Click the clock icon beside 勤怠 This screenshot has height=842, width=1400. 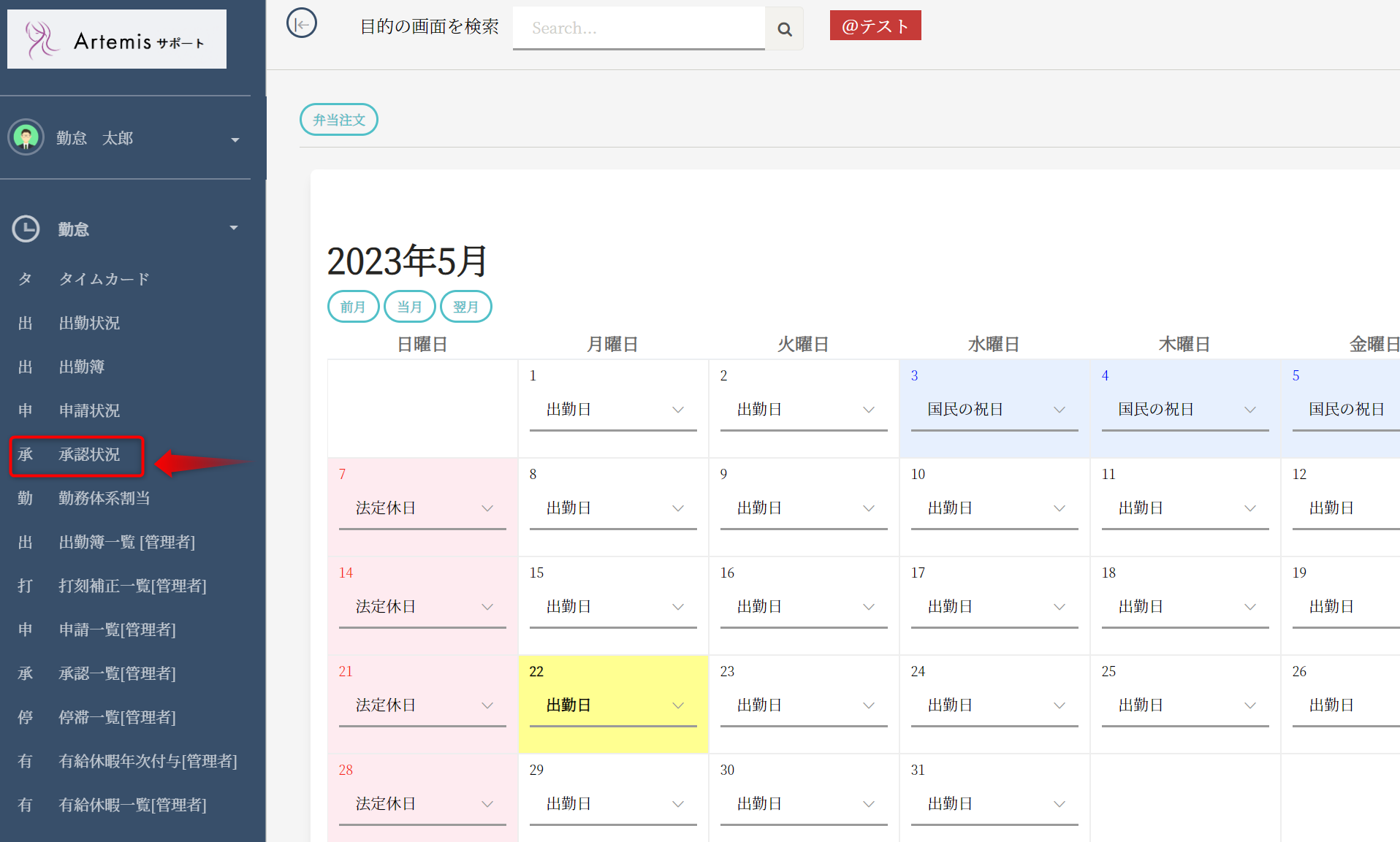pos(26,229)
